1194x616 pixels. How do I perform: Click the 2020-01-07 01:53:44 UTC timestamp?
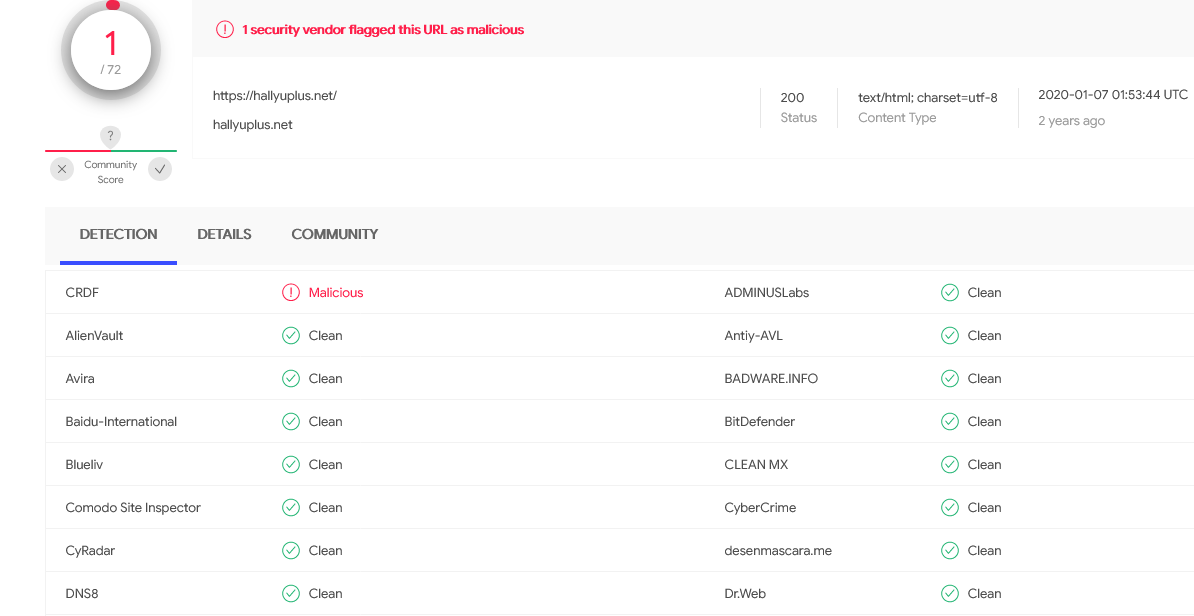coord(1113,94)
